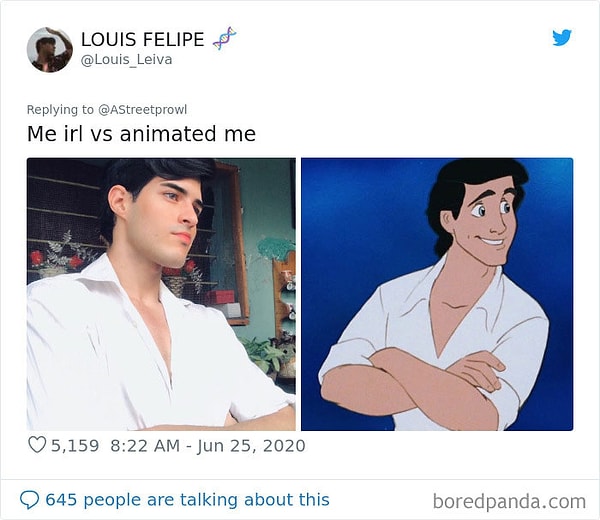This screenshot has width=600, height=520.
Task: Open "645 people are talking about this"
Action: click(x=187, y=499)
